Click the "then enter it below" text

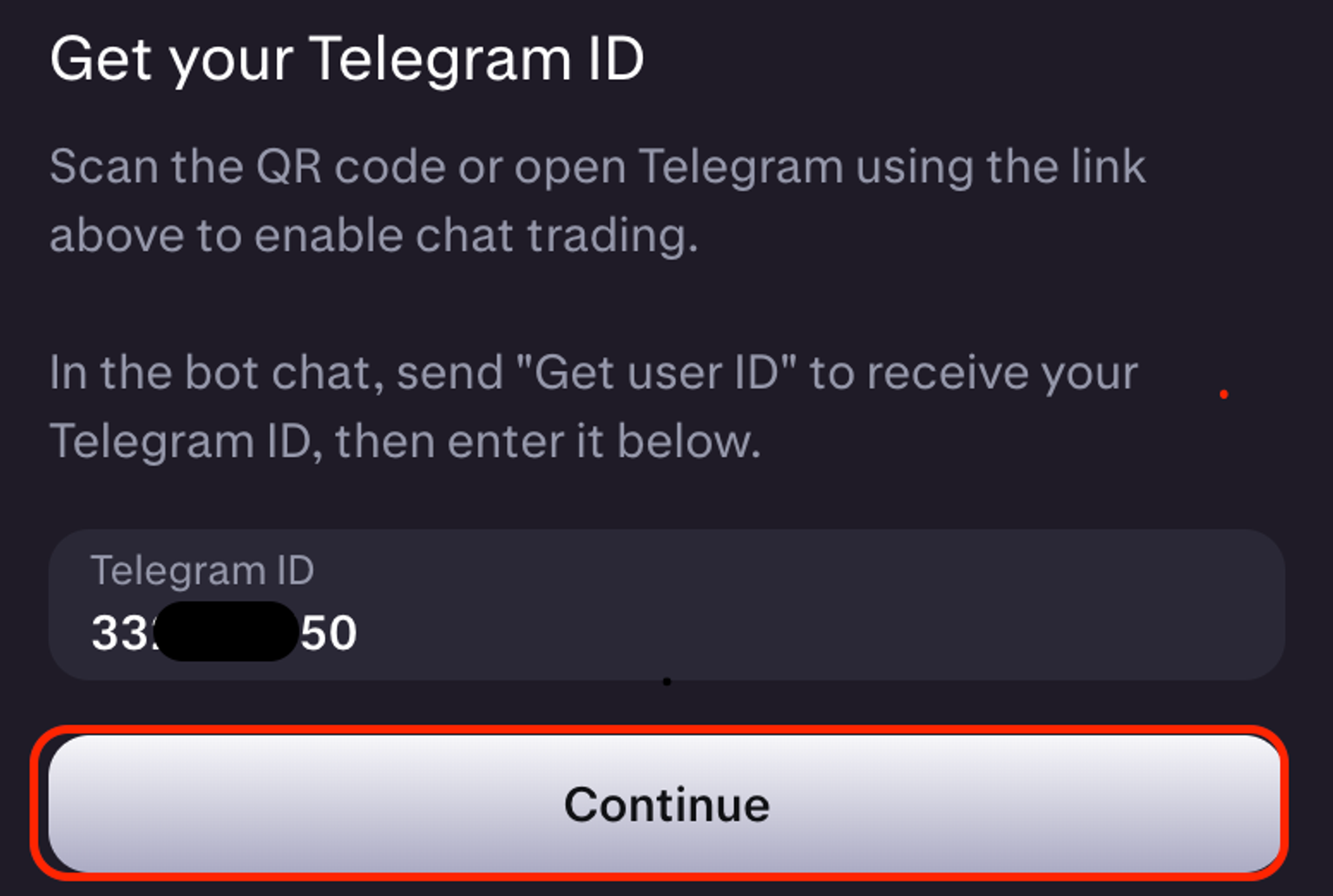click(x=547, y=441)
